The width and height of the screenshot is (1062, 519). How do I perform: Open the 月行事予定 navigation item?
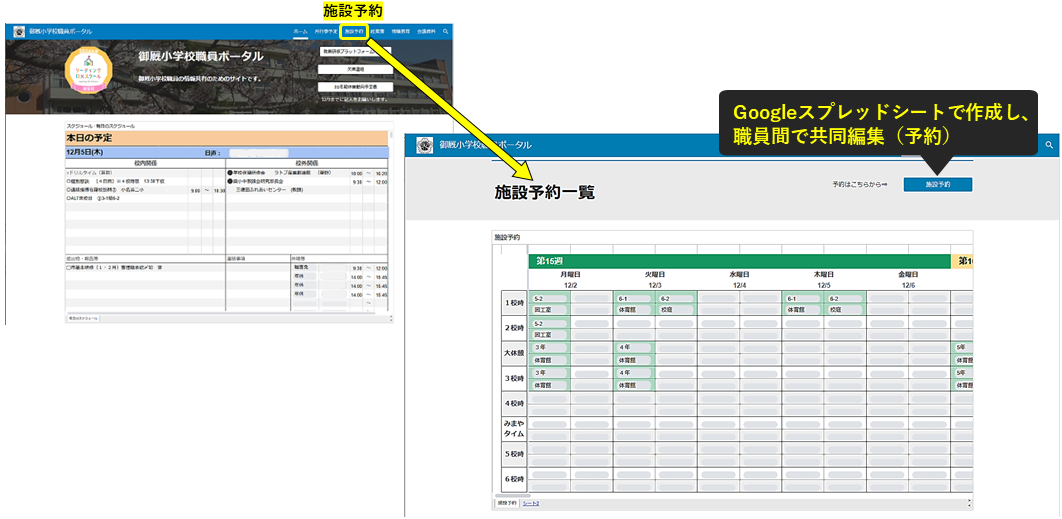click(325, 32)
